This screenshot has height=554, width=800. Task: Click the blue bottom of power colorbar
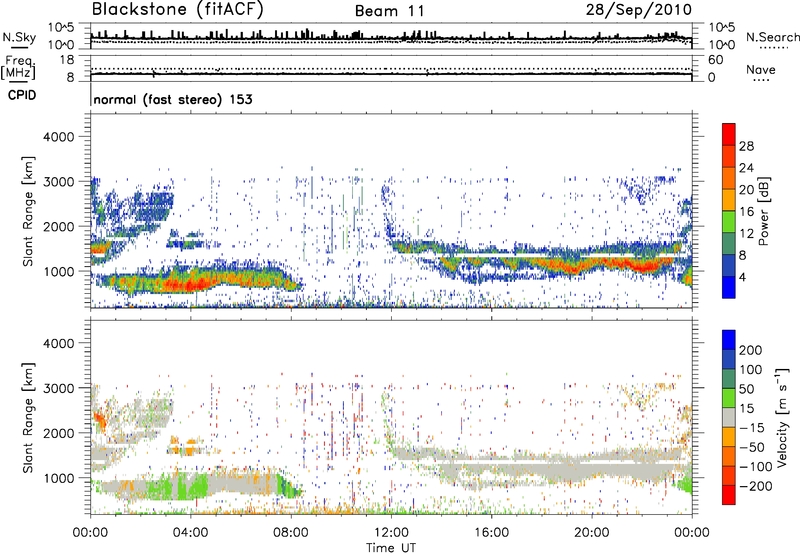(729, 287)
